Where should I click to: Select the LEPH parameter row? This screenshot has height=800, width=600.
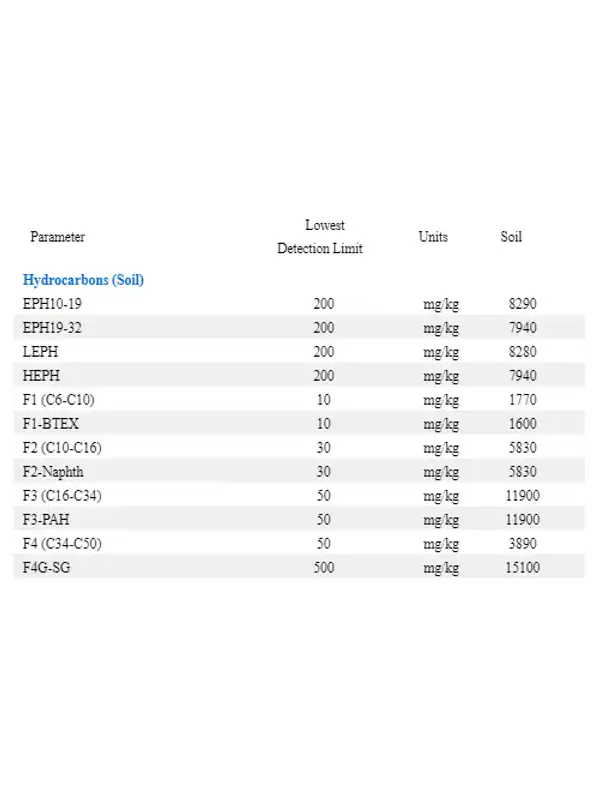coord(39,352)
